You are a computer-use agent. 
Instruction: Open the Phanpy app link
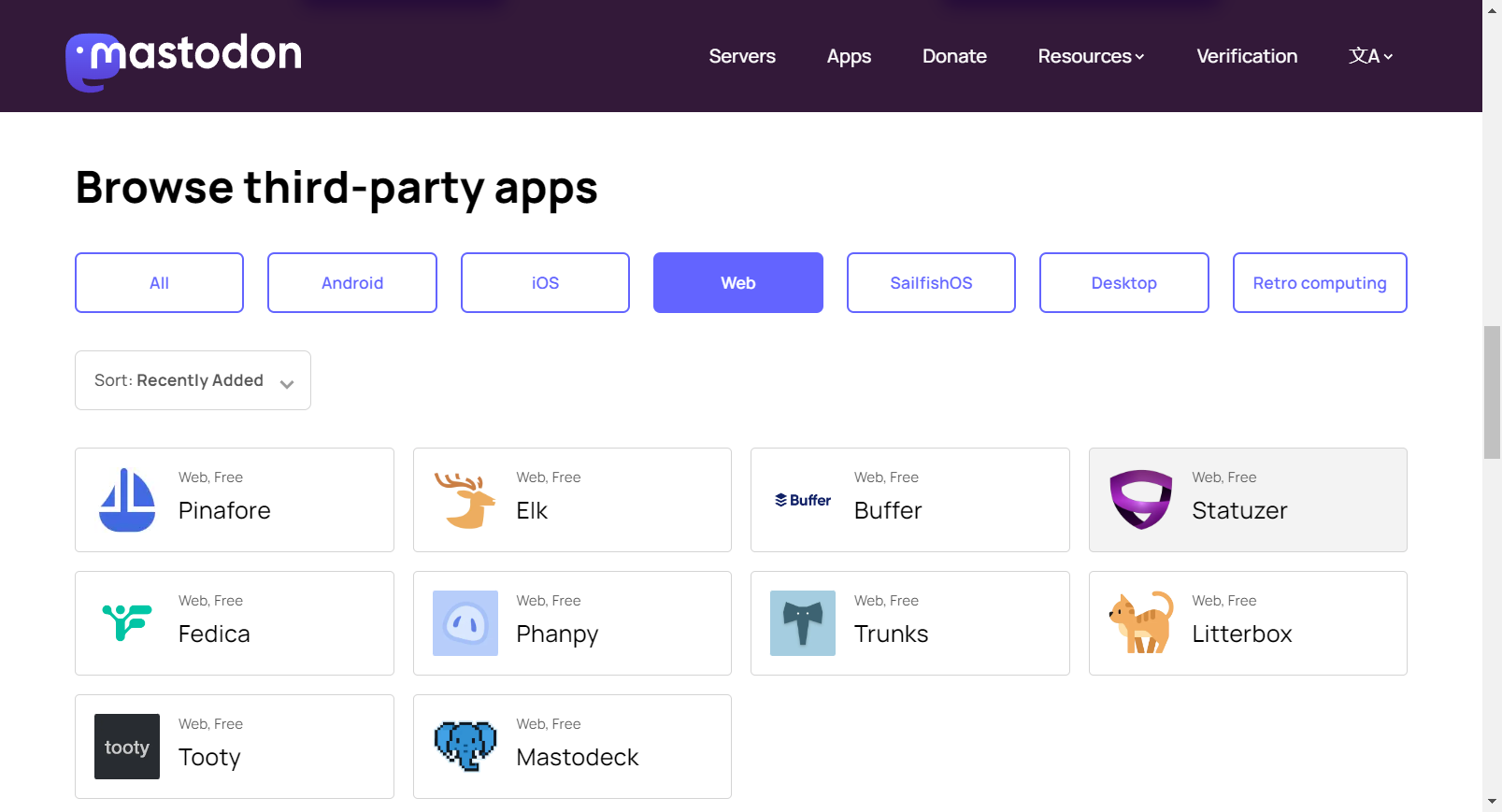tap(572, 623)
